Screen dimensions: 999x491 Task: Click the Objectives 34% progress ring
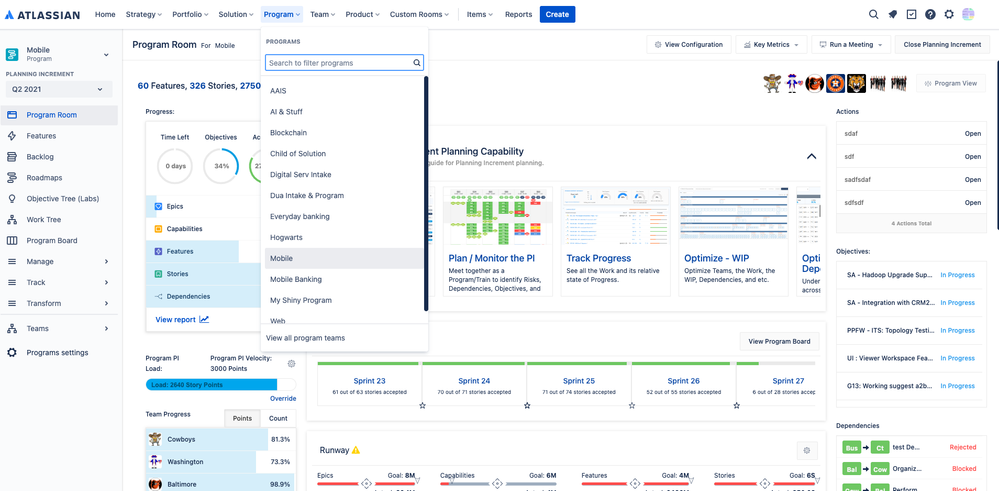coord(221,166)
